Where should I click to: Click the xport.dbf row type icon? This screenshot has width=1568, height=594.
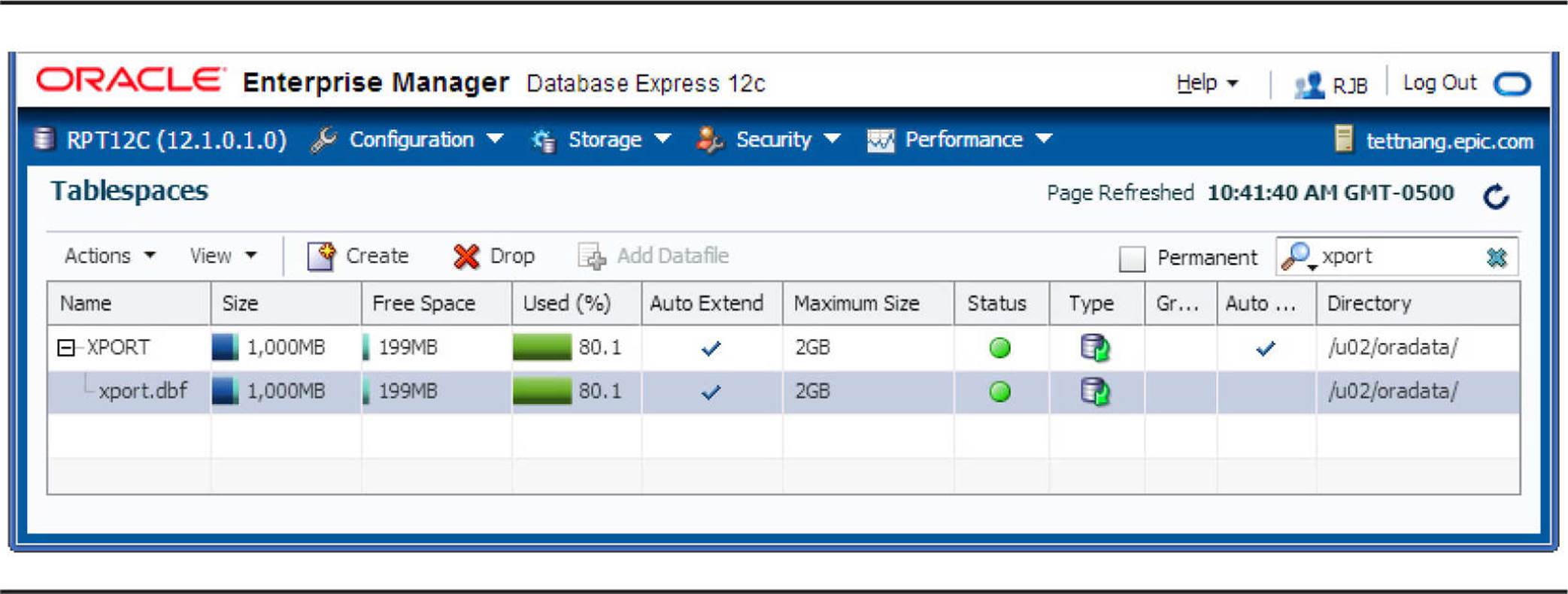tap(1095, 391)
